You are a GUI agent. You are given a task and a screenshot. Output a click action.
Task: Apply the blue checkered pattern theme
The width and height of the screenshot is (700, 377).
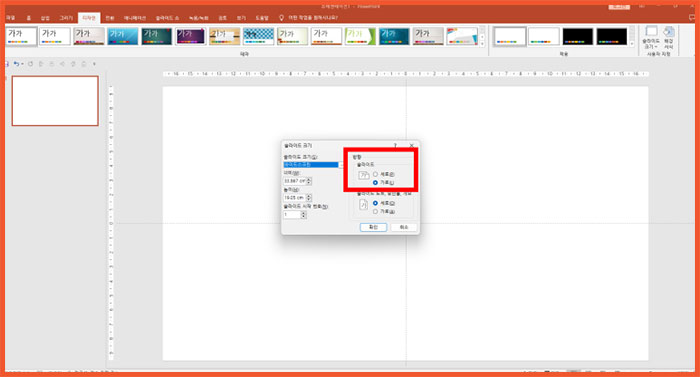click(258, 36)
